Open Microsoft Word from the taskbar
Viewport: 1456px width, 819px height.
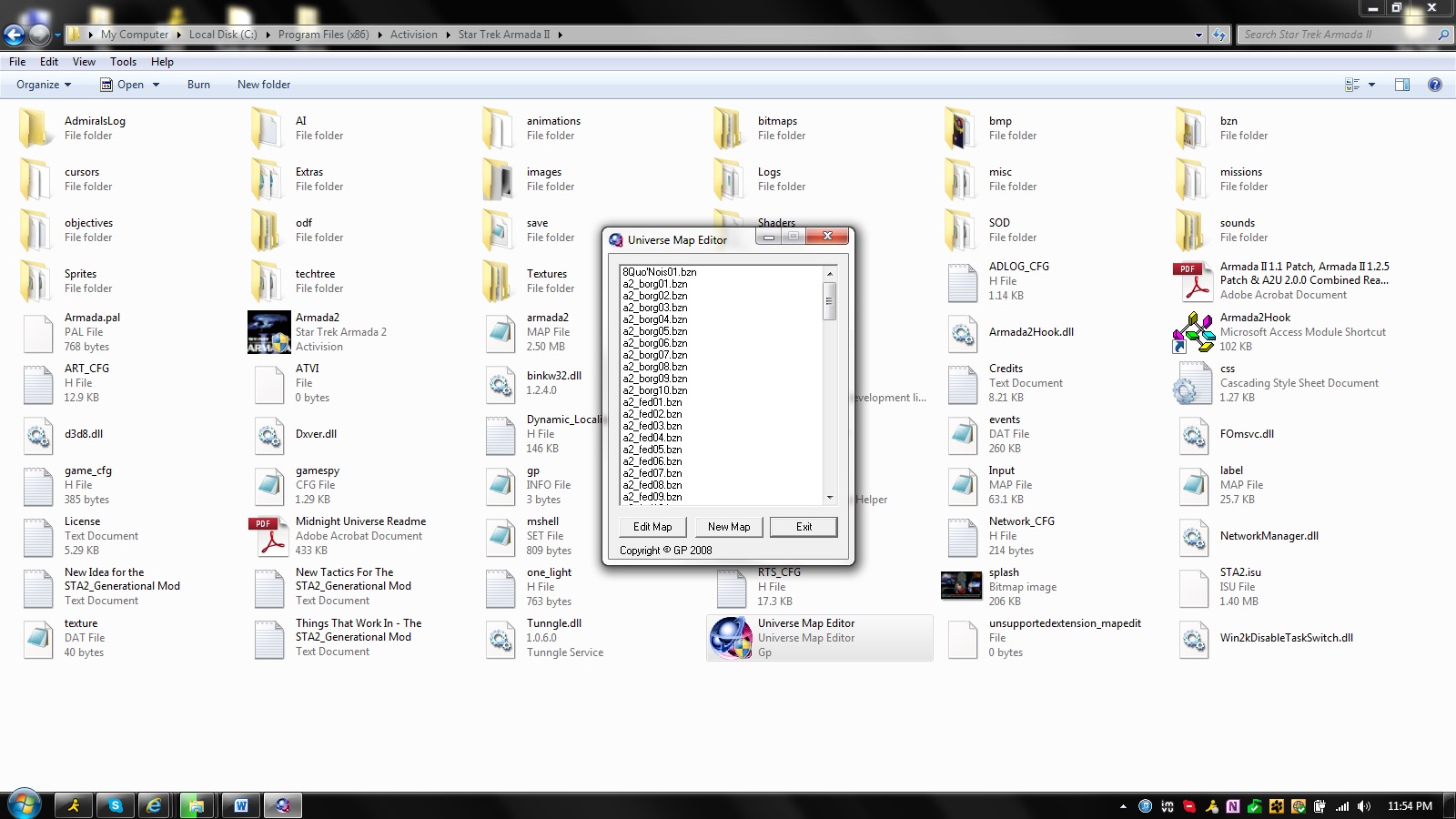point(241,805)
